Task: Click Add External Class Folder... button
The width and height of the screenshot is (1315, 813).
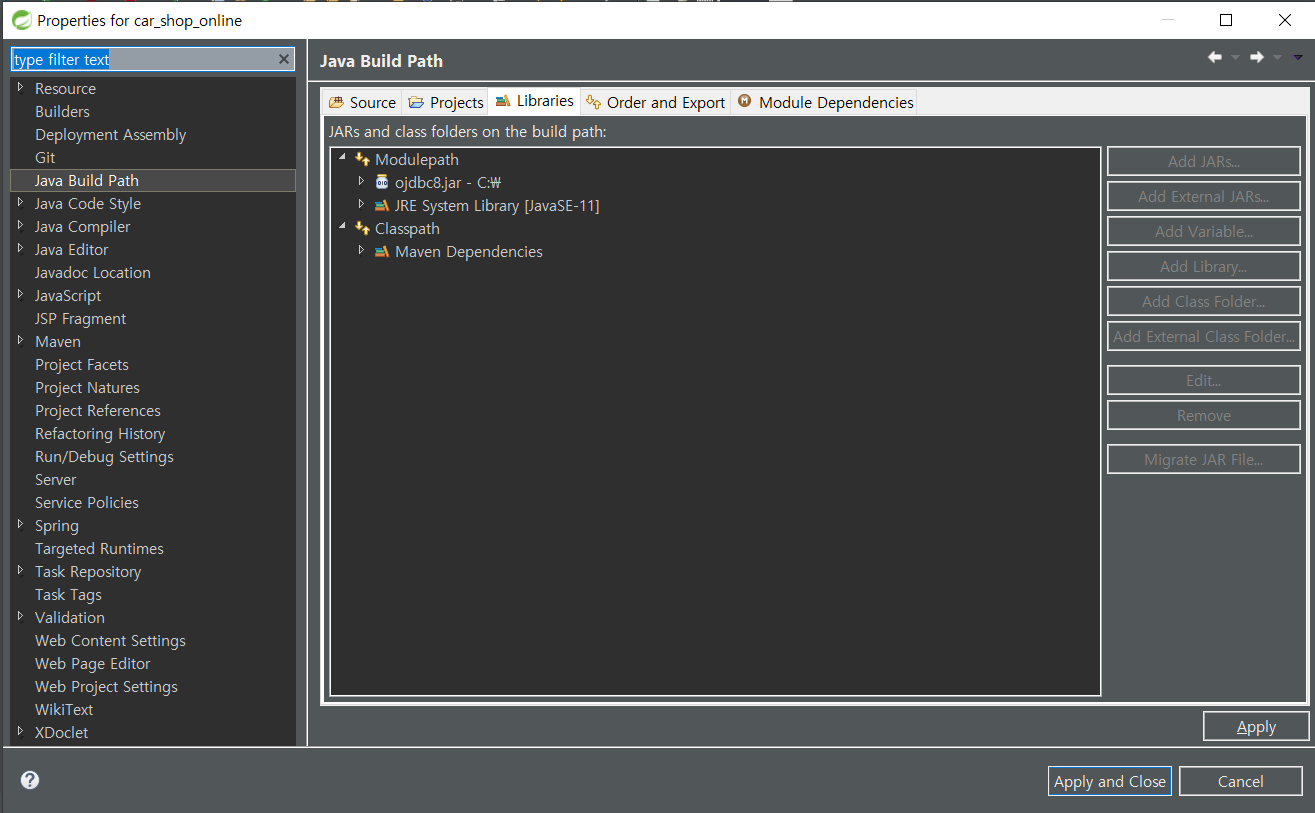Action: pos(1204,336)
